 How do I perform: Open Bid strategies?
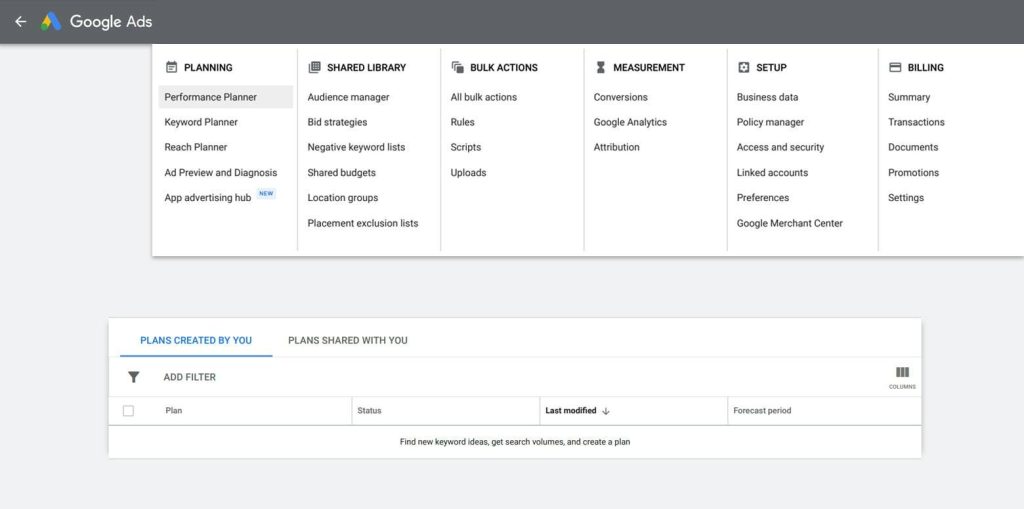click(x=337, y=122)
